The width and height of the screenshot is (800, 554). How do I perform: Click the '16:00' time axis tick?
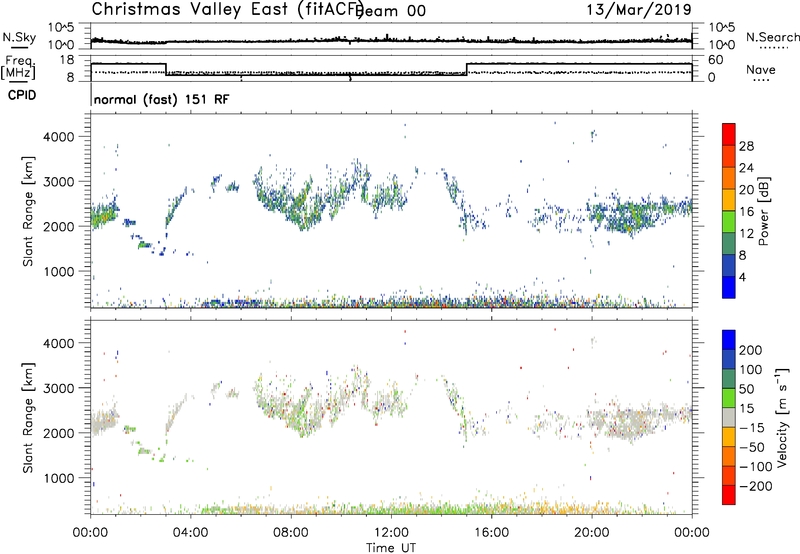pyautogui.click(x=491, y=533)
